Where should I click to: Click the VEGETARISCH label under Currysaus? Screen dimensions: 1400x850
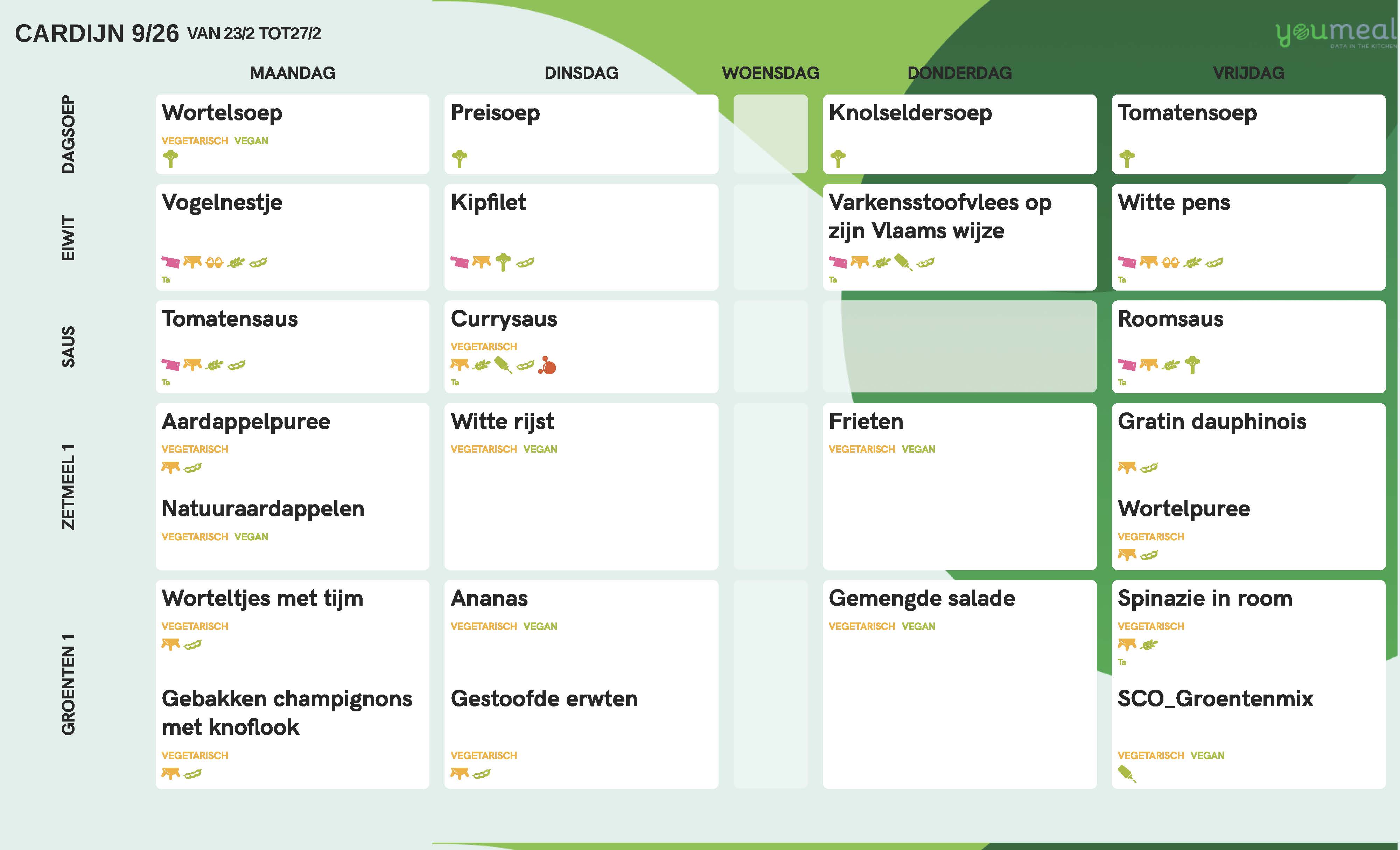(x=483, y=347)
